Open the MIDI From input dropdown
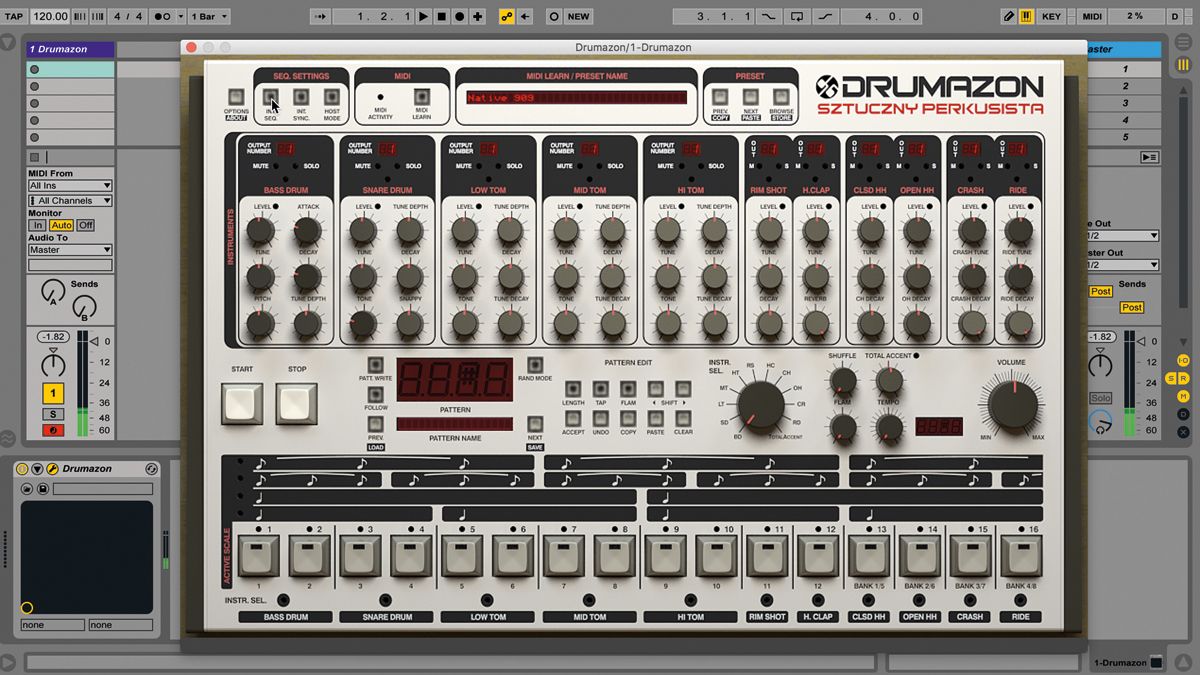 click(x=70, y=186)
